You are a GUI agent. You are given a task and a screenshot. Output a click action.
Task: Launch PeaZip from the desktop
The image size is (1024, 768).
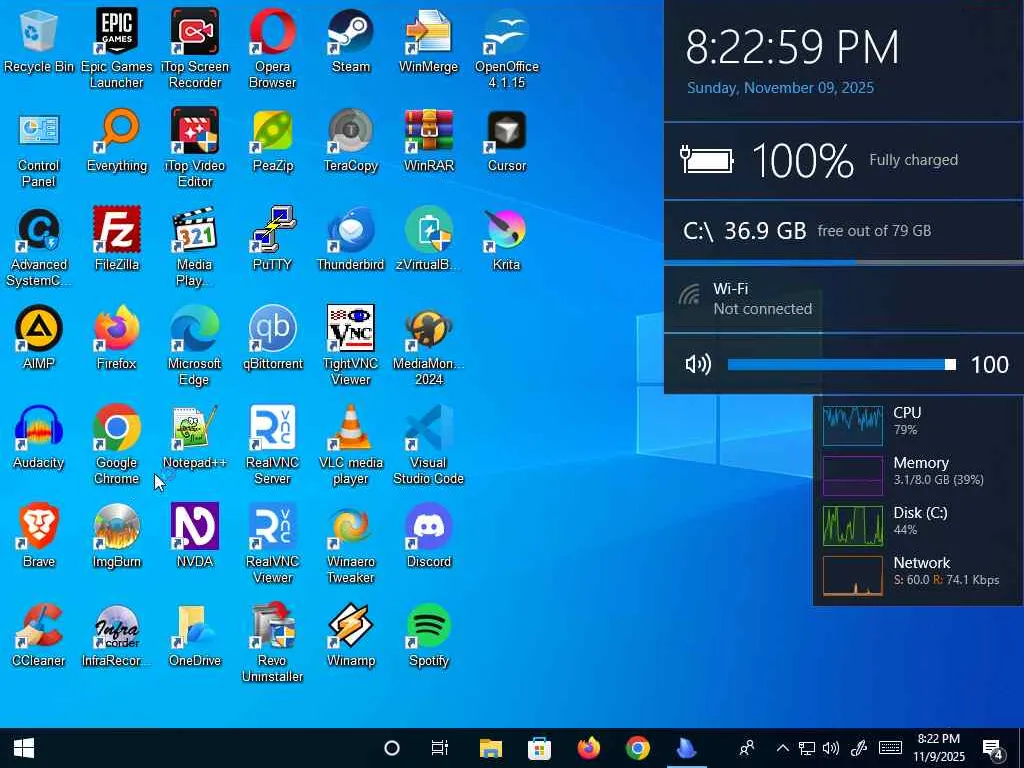[x=272, y=142]
